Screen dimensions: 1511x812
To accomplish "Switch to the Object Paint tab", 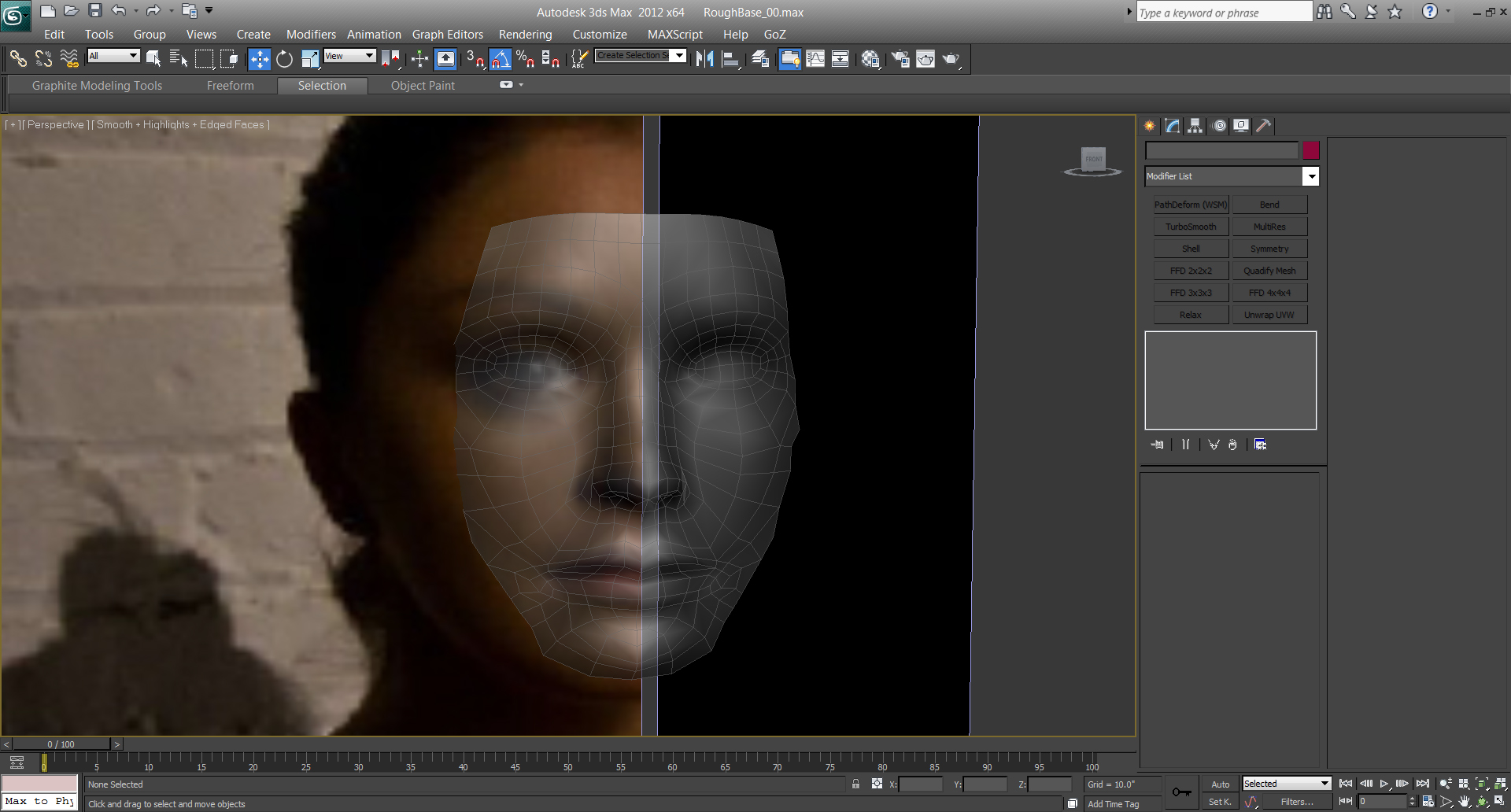I will 423,86.
